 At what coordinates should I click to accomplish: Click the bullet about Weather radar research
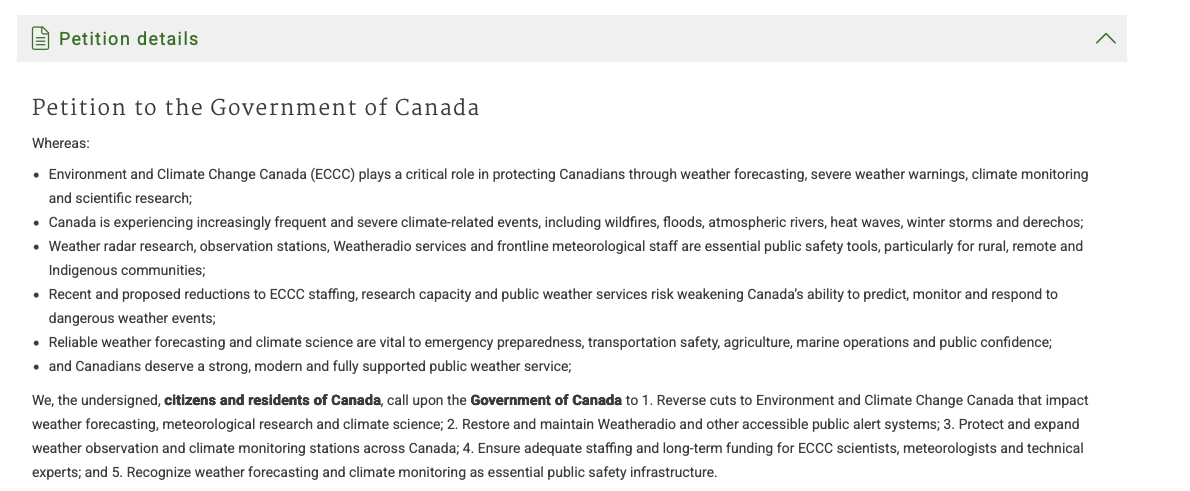coord(565,258)
